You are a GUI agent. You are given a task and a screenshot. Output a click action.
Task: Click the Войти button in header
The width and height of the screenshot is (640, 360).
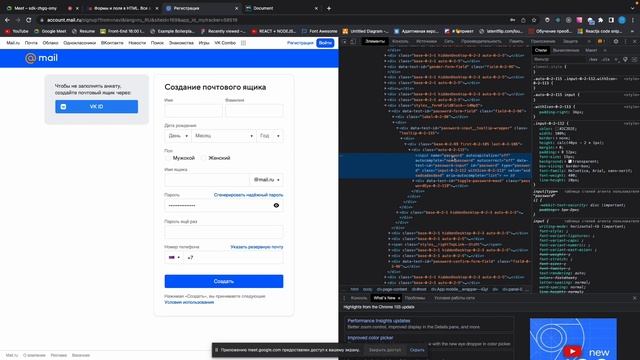click(325, 43)
